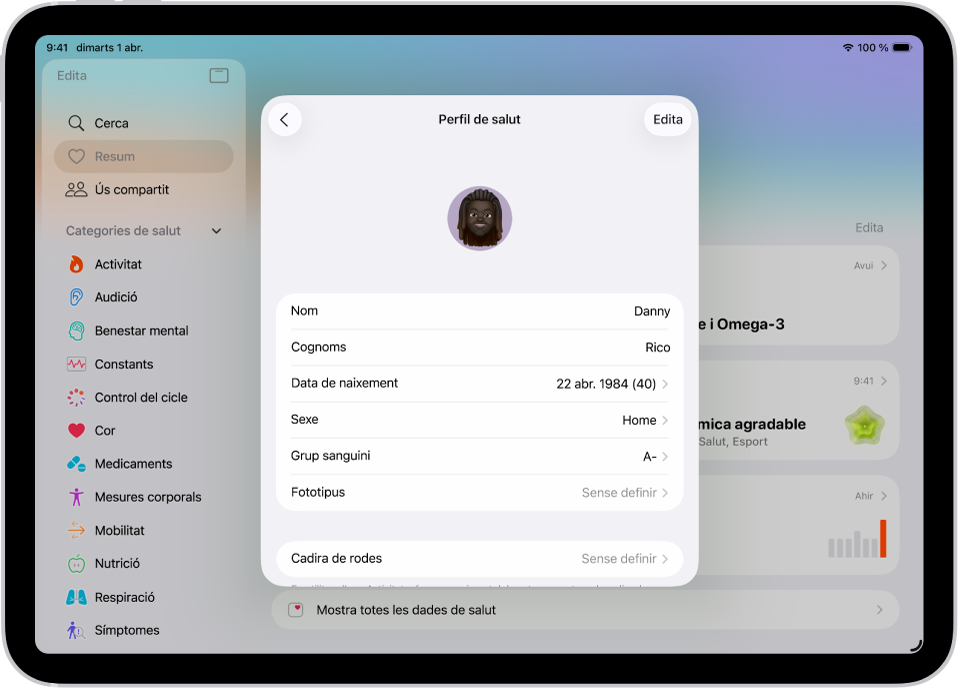This screenshot has width=960, height=689.
Task: Click the Audició ear icon
Action: tap(76, 297)
